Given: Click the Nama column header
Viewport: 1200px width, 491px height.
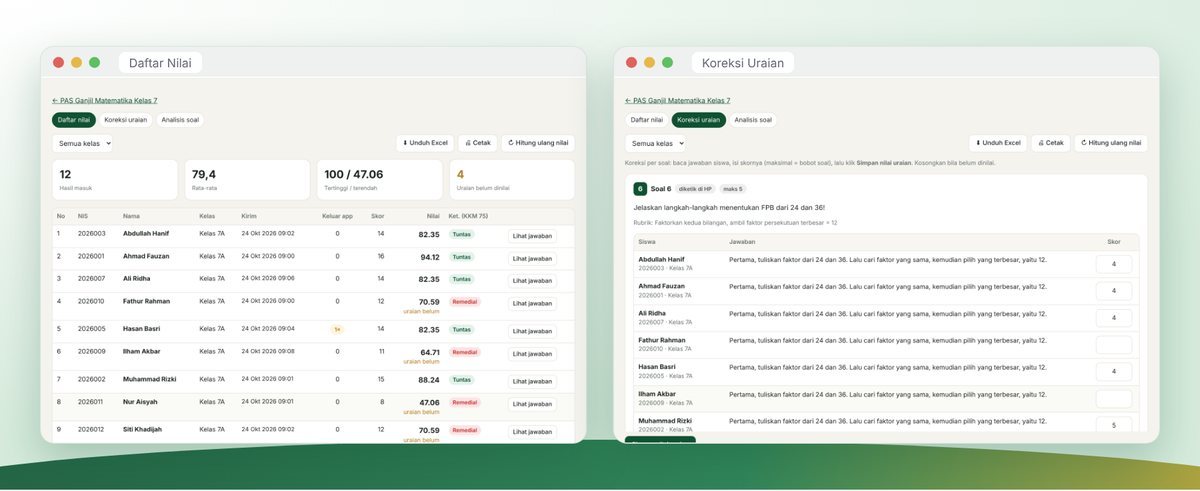Looking at the screenshot, I should click(132, 216).
